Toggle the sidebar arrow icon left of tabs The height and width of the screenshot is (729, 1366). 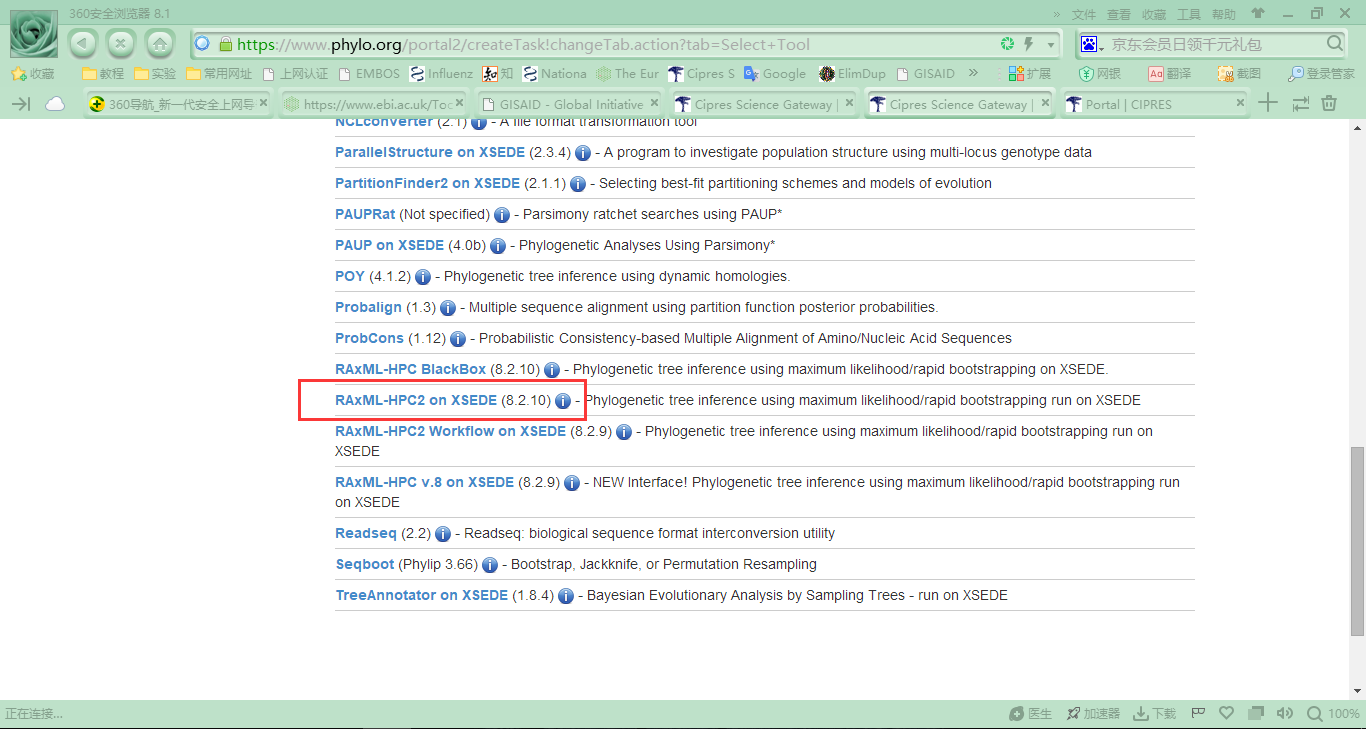21,104
